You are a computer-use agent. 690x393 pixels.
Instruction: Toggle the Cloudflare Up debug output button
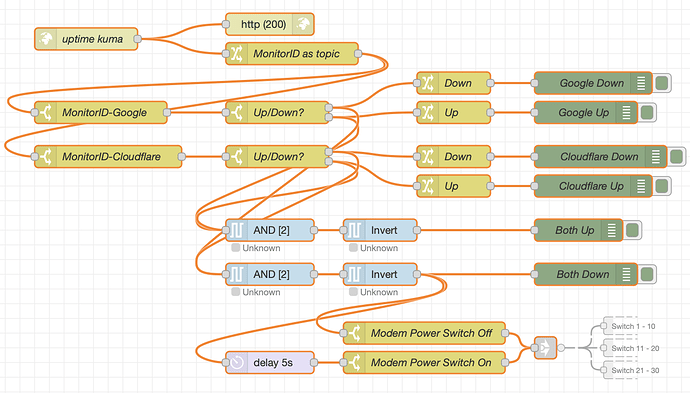[x=661, y=186]
